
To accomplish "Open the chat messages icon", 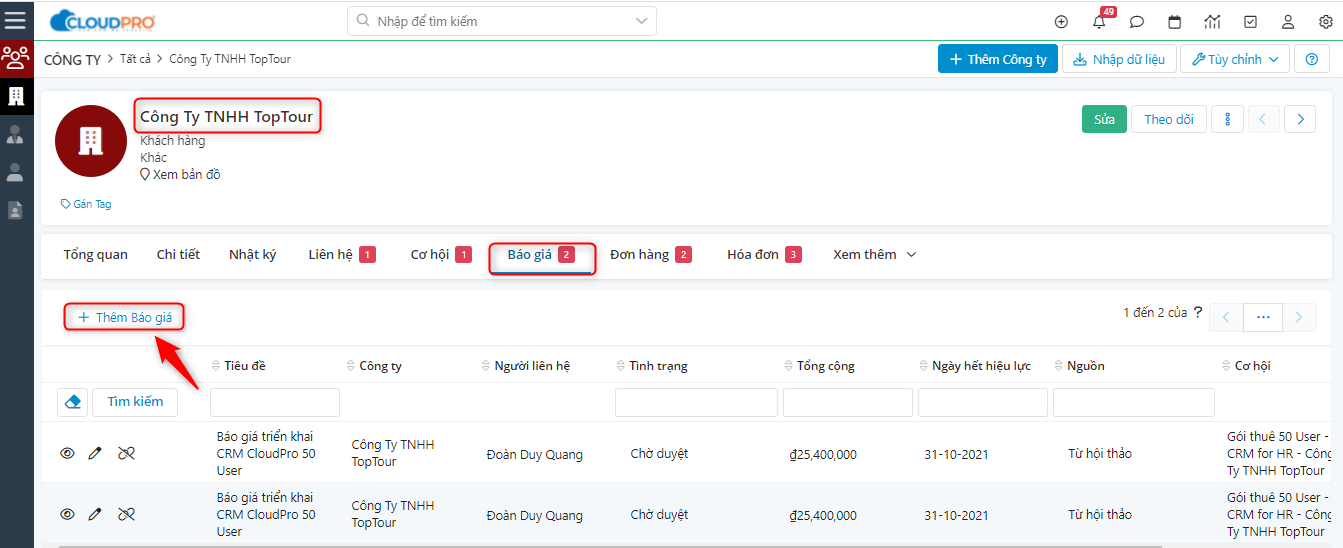I will coord(1136,22).
